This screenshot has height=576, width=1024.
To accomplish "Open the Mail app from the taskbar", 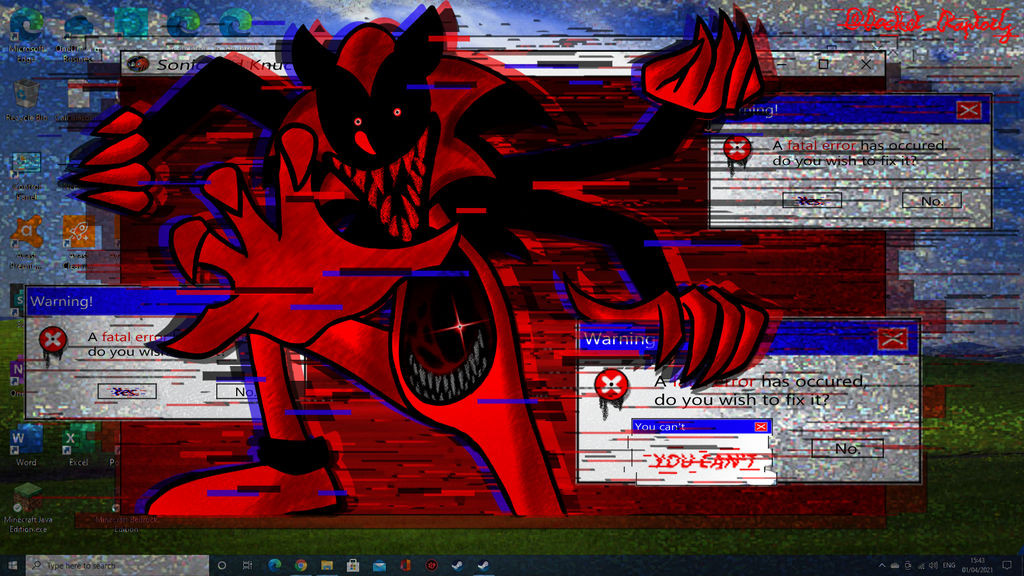I will click(378, 563).
